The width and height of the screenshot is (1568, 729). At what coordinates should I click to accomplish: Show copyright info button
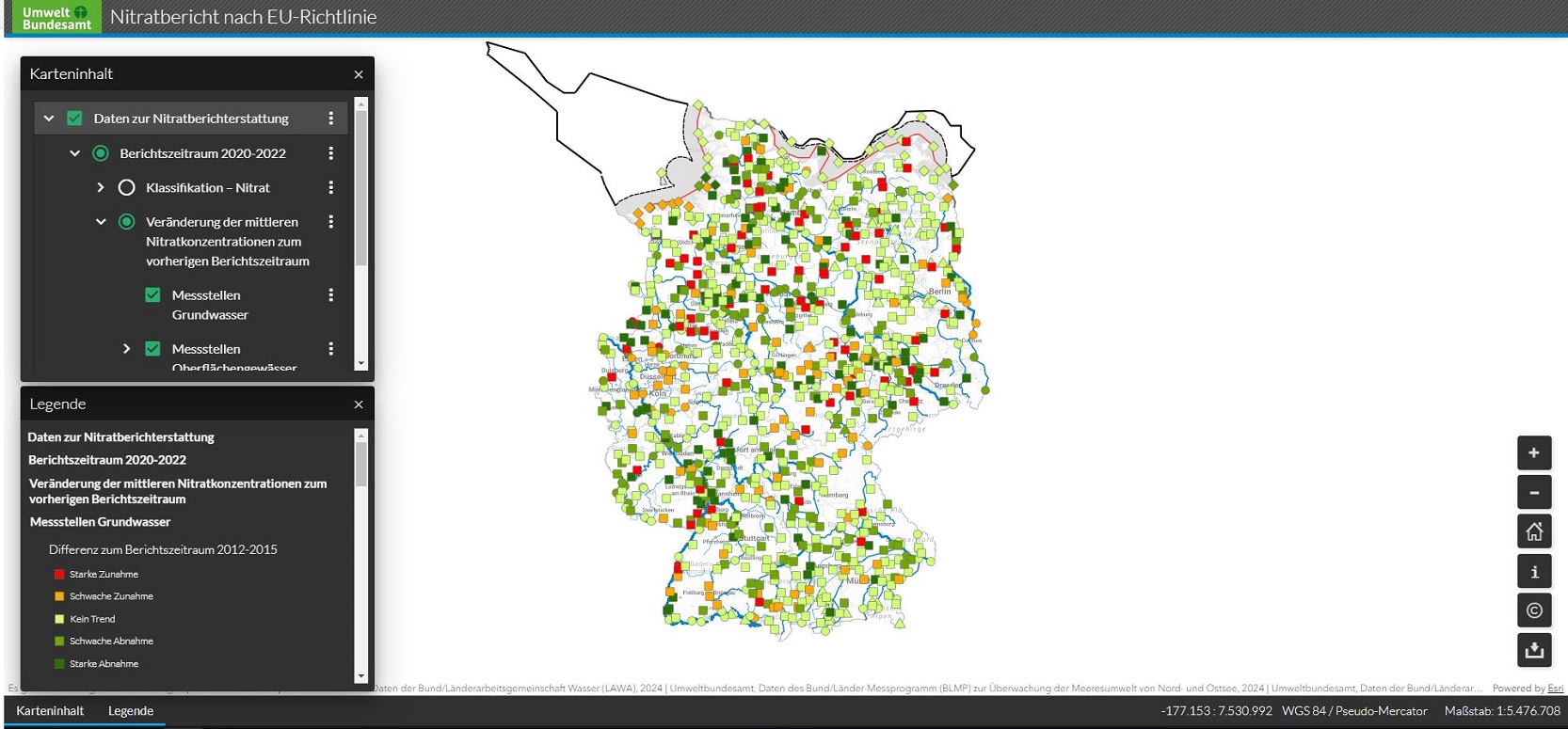click(x=1533, y=610)
